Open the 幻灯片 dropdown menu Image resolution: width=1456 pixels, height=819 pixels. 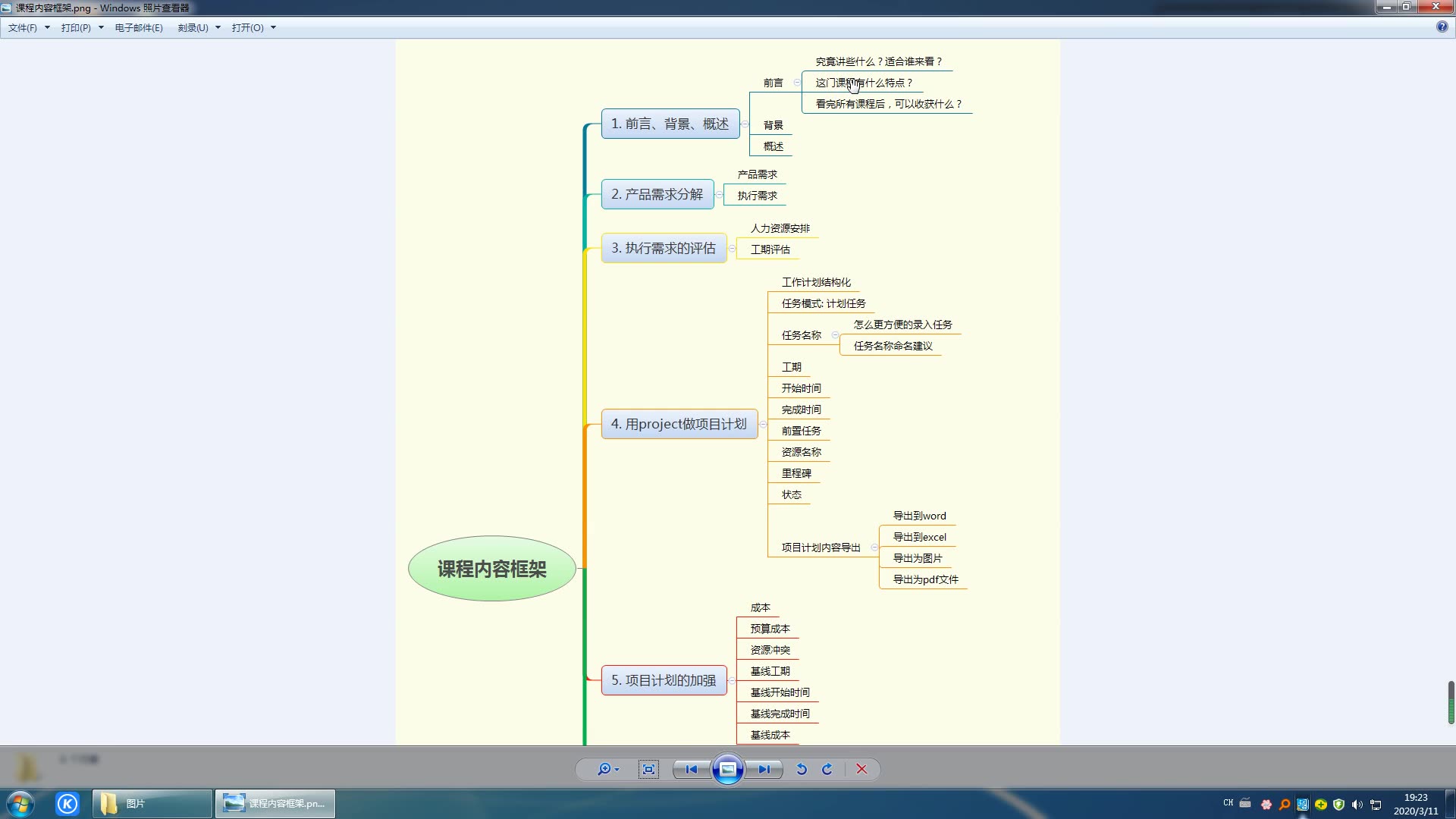[x=727, y=769]
